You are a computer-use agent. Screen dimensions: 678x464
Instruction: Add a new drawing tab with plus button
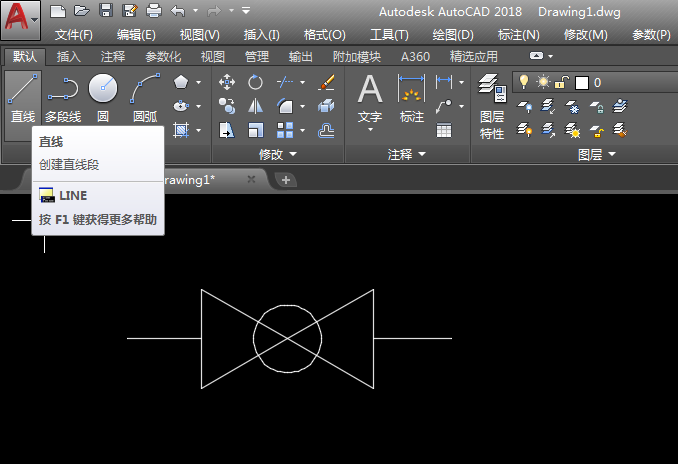pos(286,179)
